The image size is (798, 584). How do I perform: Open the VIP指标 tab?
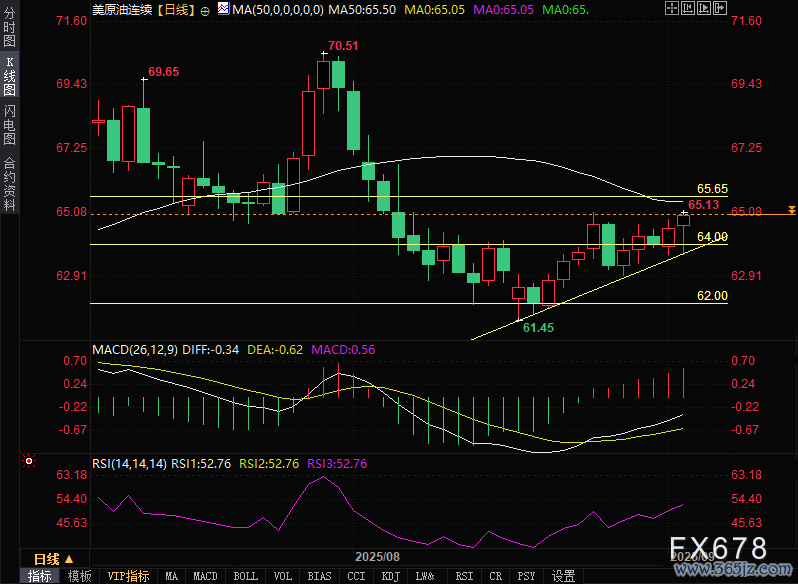(x=128, y=576)
